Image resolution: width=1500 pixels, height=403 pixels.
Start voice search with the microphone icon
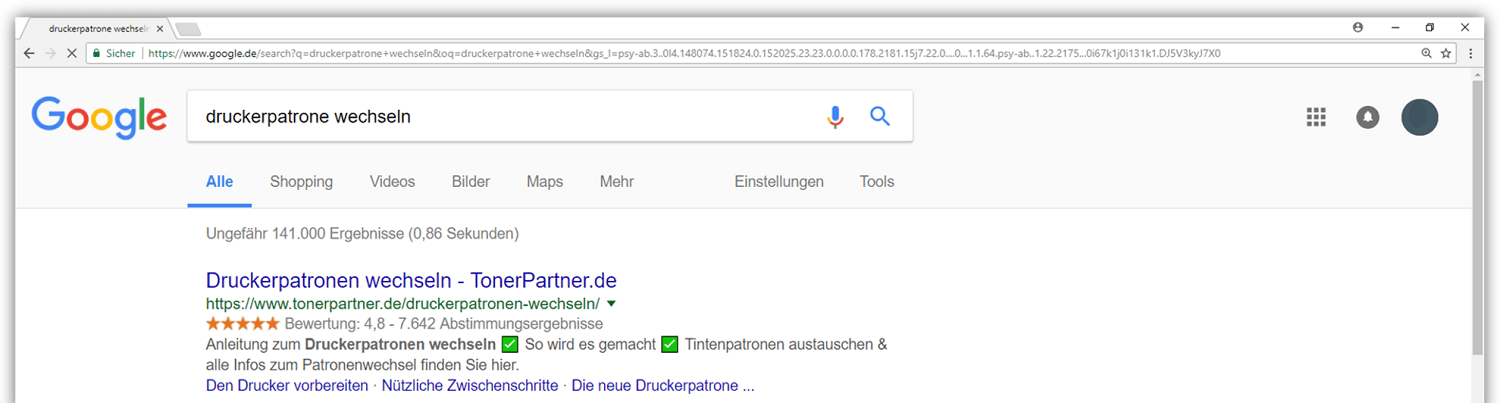835,117
